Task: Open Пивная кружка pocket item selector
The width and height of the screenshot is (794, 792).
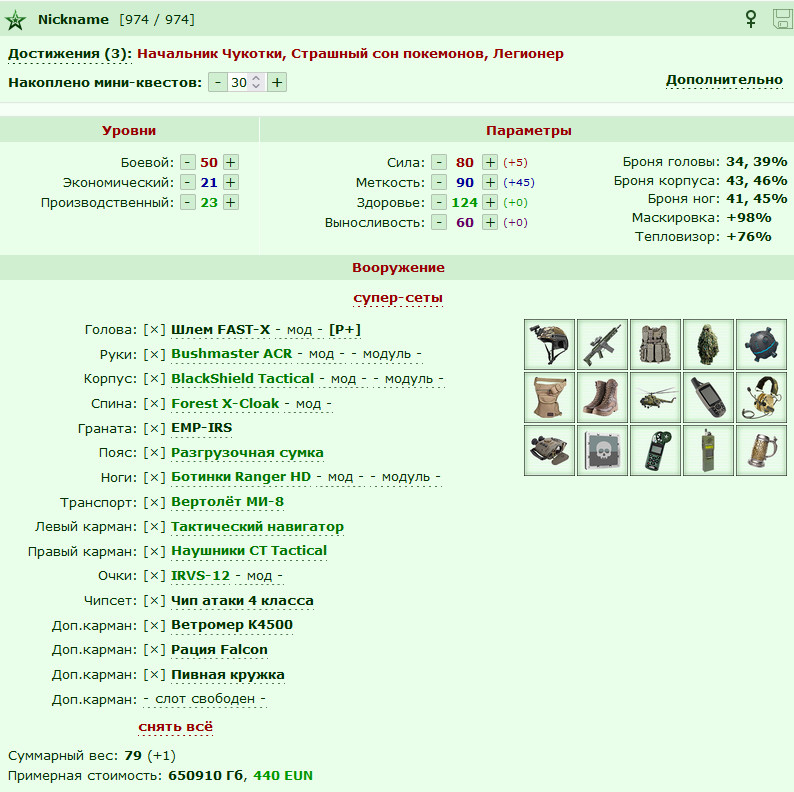Action: click(228, 675)
